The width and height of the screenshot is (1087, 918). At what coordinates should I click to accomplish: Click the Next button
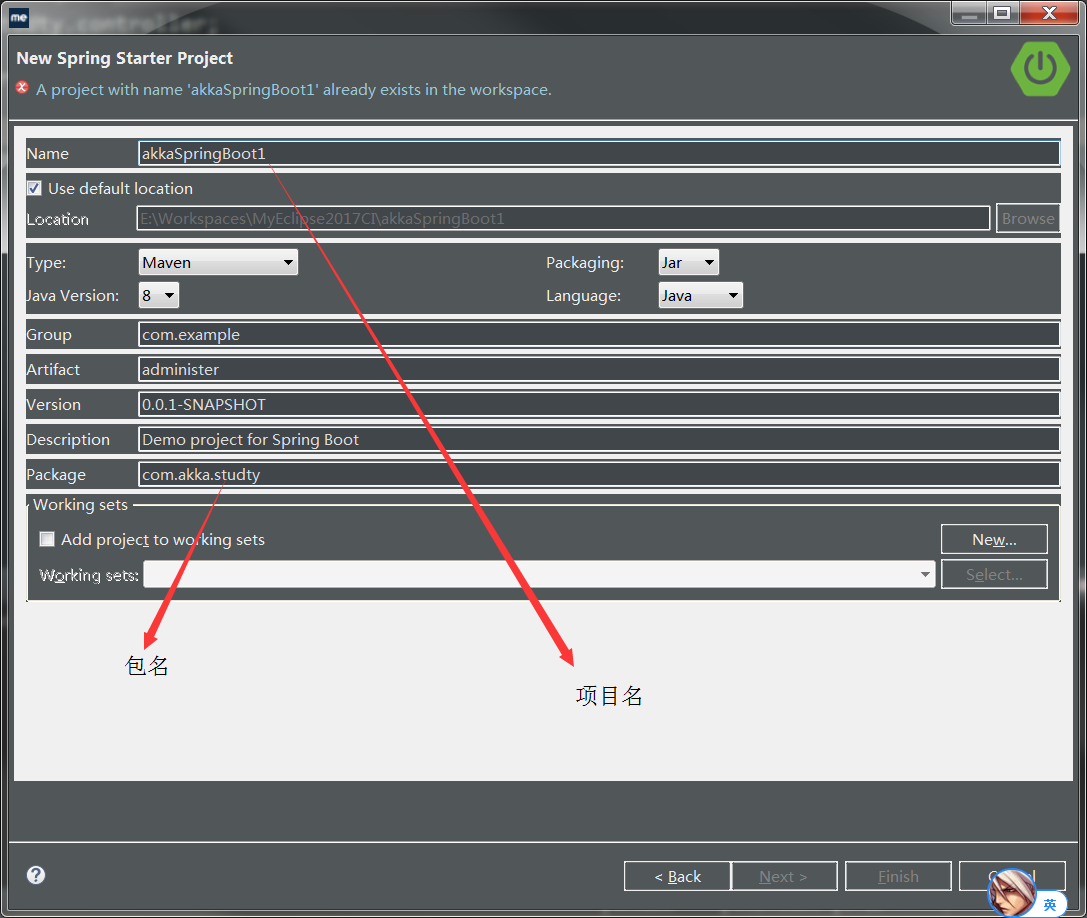pos(784,876)
